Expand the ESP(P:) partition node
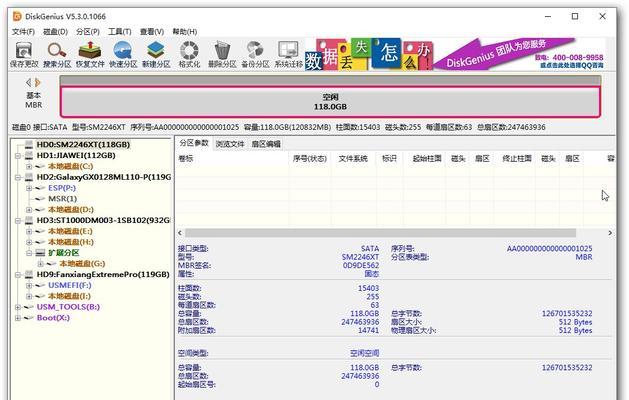The image size is (629, 400). (x=29, y=188)
